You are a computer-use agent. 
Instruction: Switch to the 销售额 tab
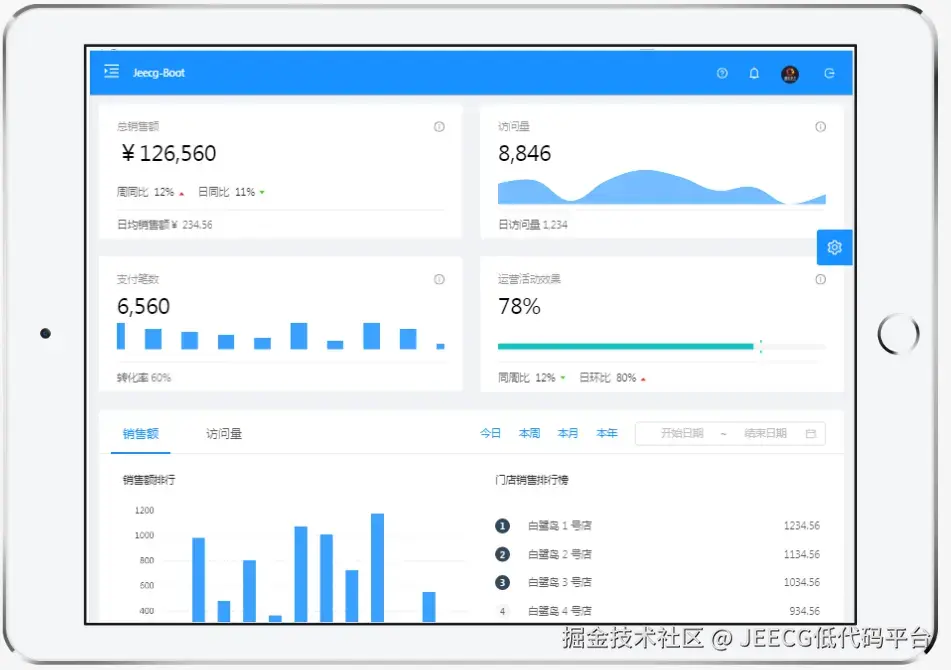tap(141, 434)
